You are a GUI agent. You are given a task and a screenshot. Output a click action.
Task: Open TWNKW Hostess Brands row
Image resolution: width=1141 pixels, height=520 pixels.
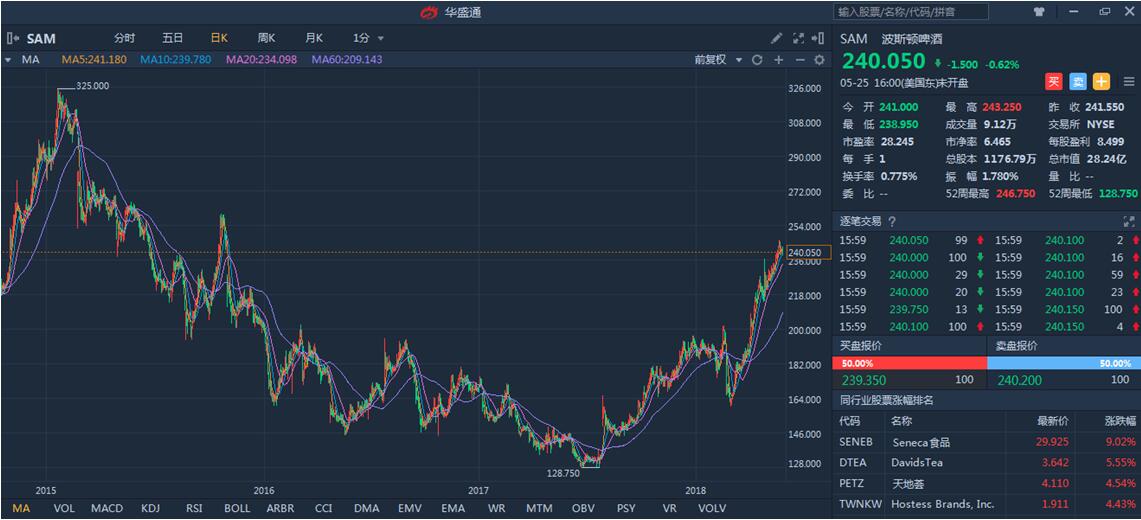[986, 503]
